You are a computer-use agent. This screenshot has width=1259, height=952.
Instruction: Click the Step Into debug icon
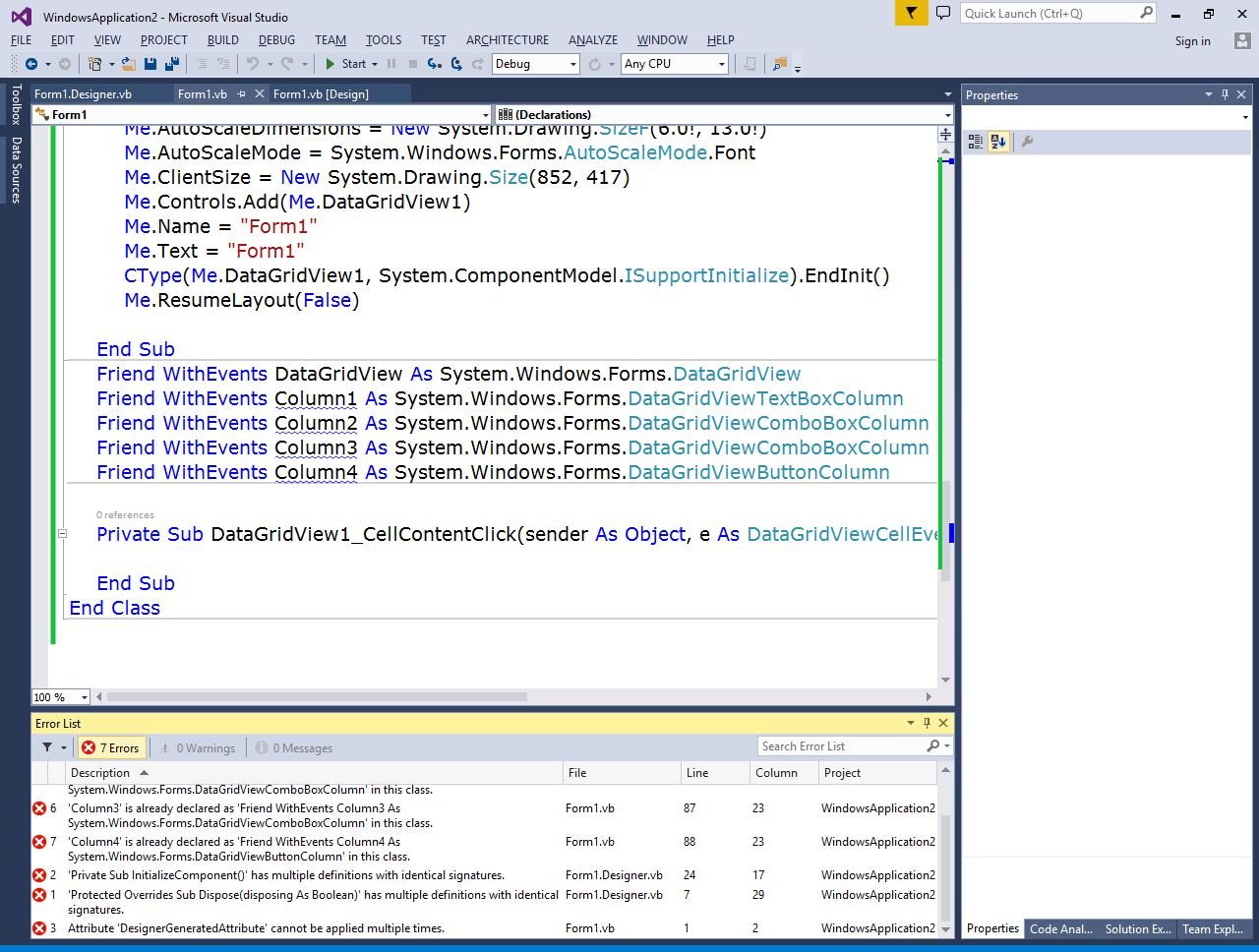[434, 64]
